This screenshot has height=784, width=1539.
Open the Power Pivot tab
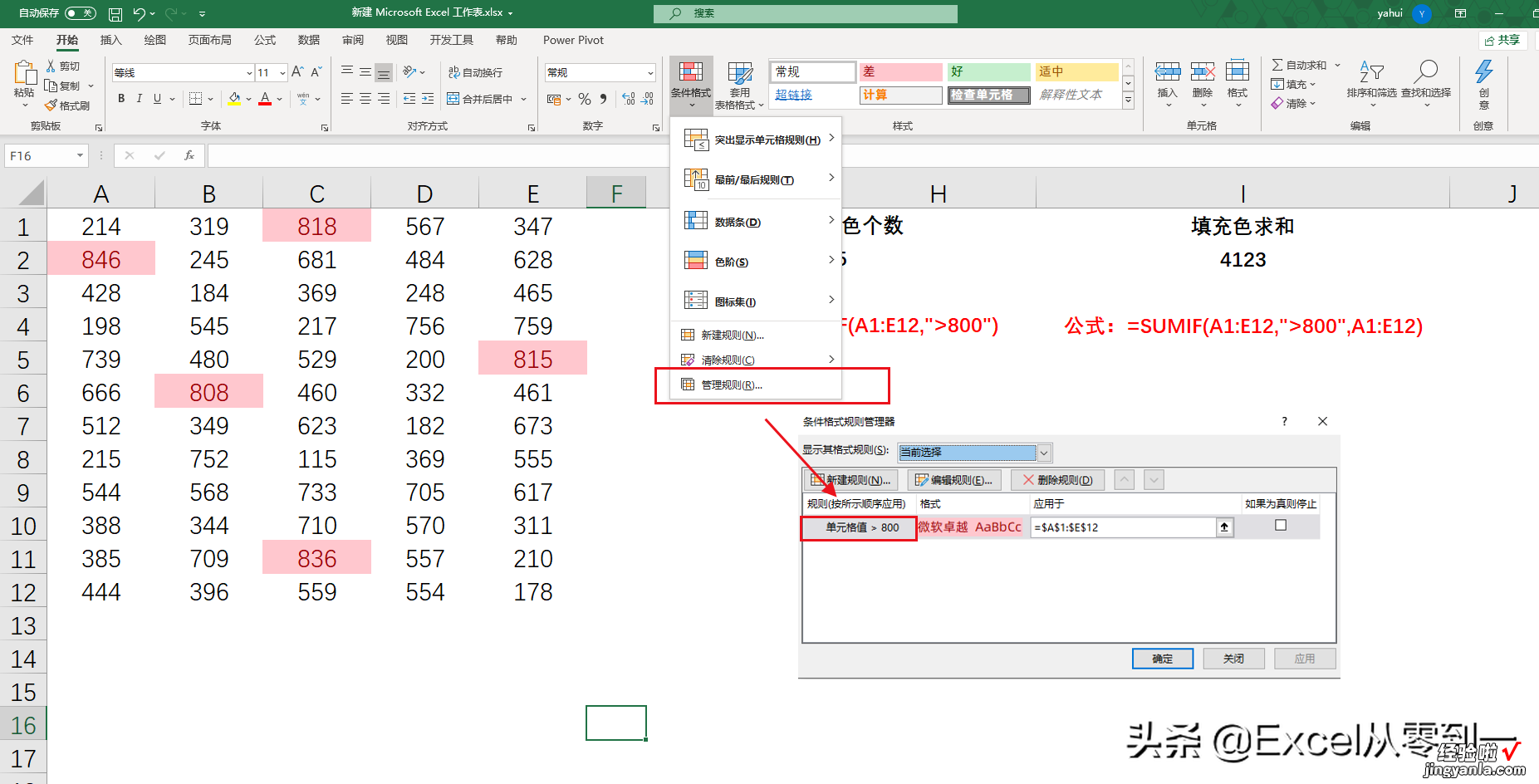(x=573, y=40)
